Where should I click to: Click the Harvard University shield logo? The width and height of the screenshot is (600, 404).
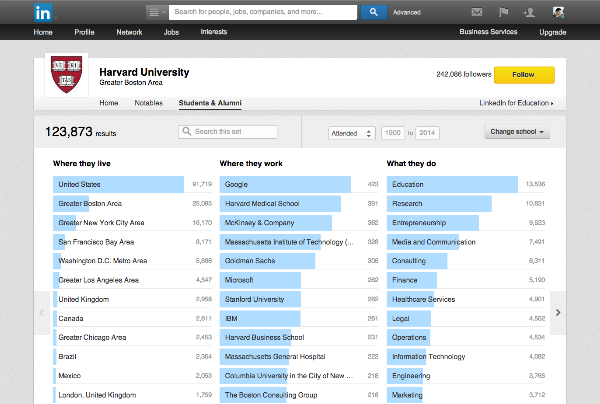click(x=67, y=75)
